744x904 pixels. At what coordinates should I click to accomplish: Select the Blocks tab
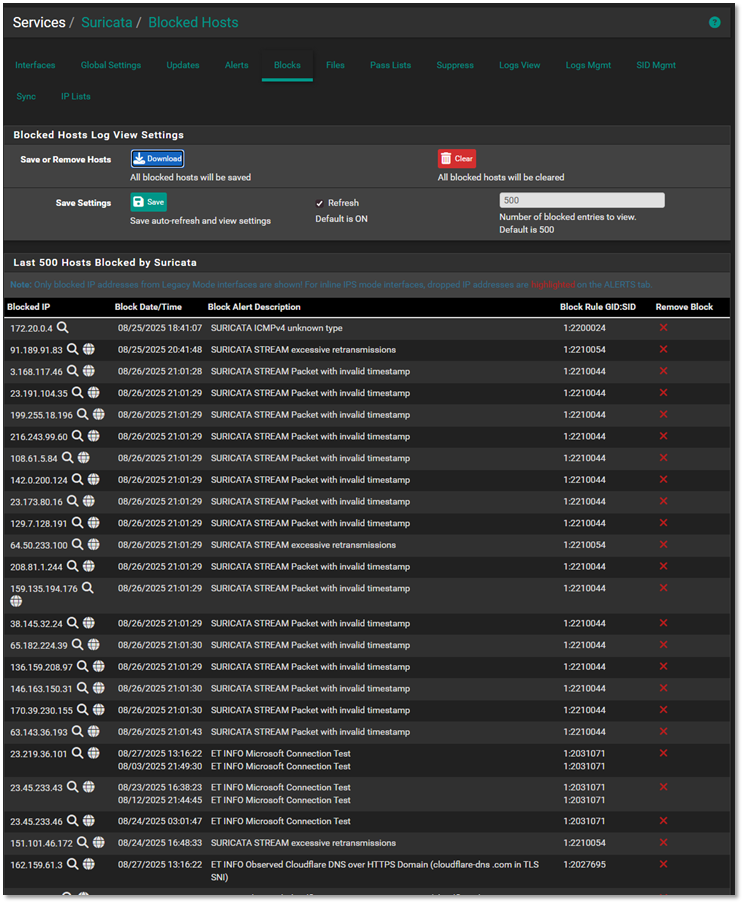pos(287,65)
